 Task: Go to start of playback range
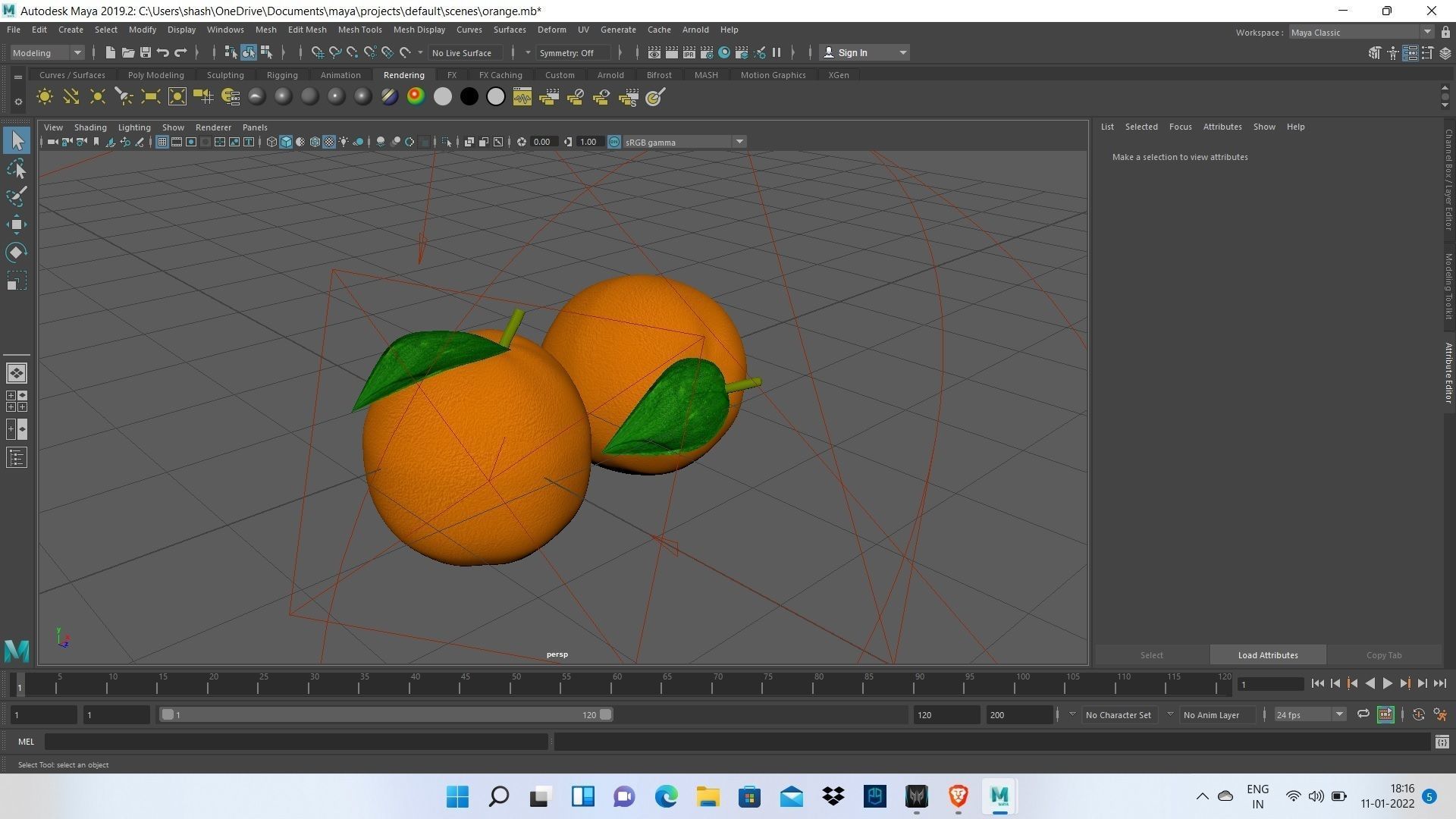click(1318, 683)
